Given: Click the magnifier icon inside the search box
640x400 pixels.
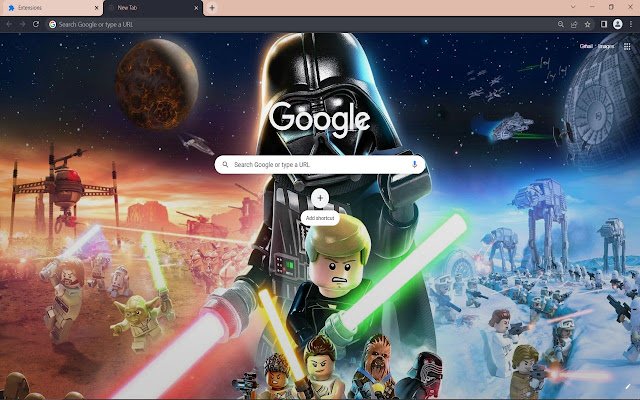Looking at the screenshot, I should 225,164.
